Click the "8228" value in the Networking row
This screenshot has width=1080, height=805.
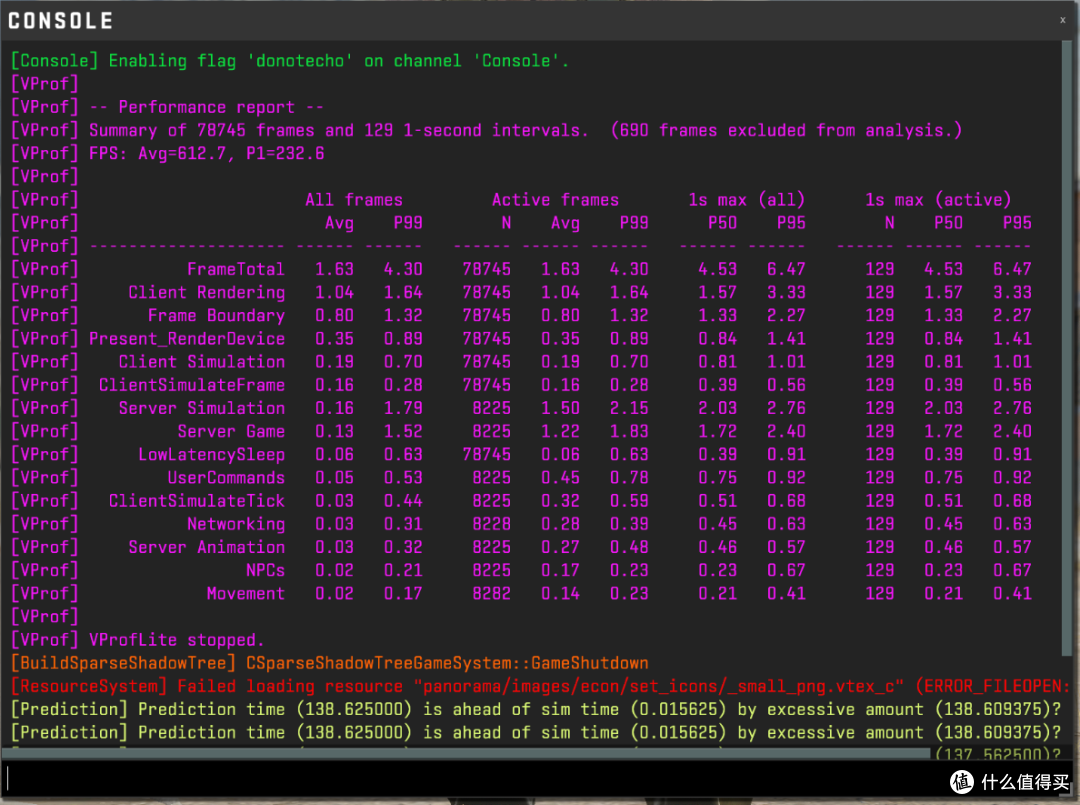(x=491, y=524)
